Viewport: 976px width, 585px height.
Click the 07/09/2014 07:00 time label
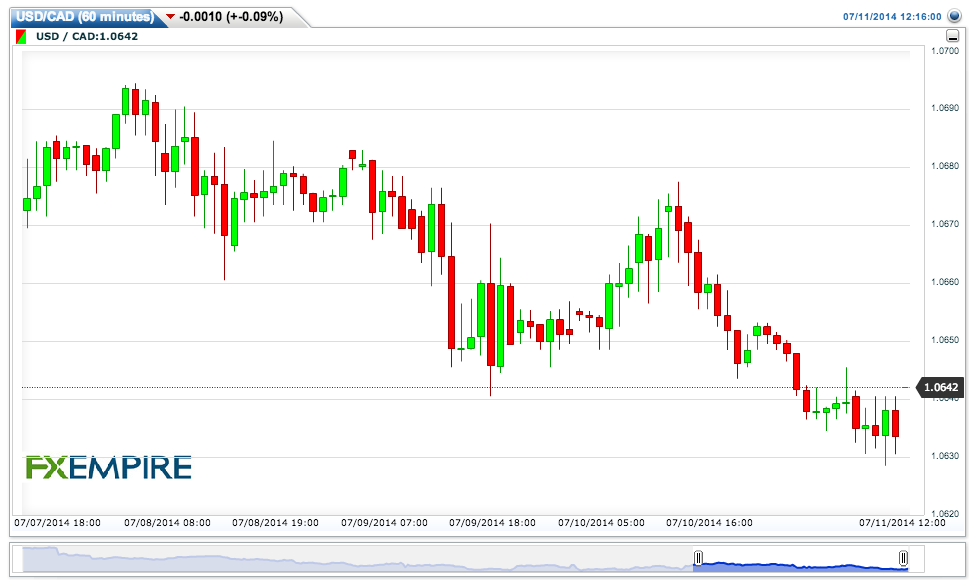tap(385, 523)
